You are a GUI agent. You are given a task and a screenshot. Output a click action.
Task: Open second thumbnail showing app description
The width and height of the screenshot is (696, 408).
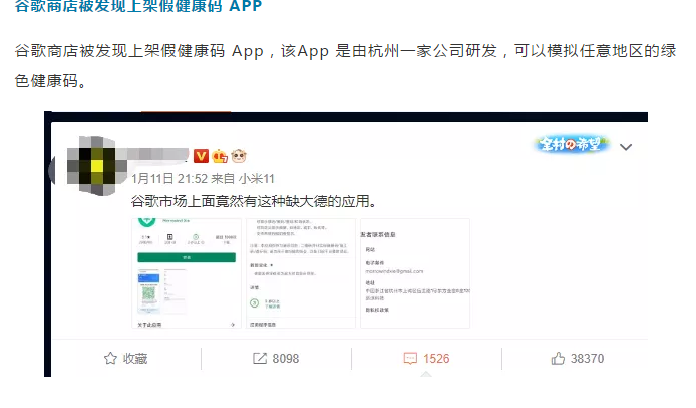click(301, 273)
